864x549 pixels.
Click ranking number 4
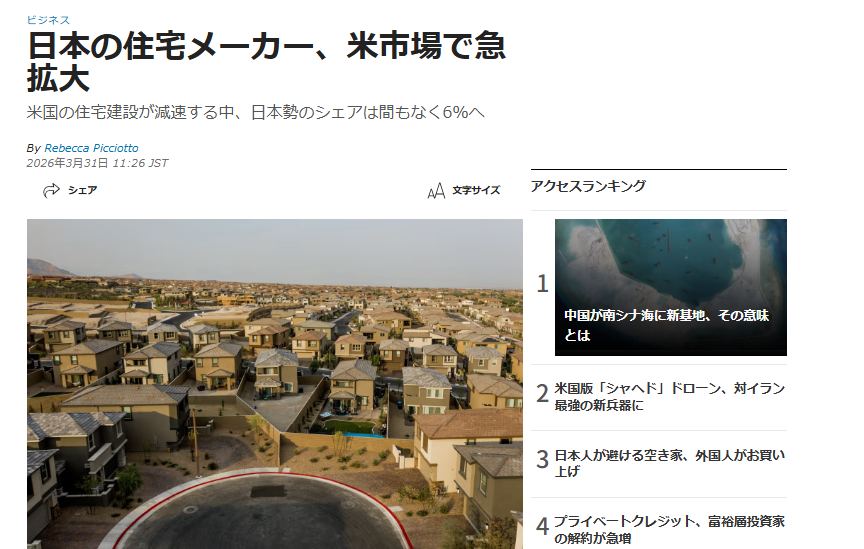543,526
